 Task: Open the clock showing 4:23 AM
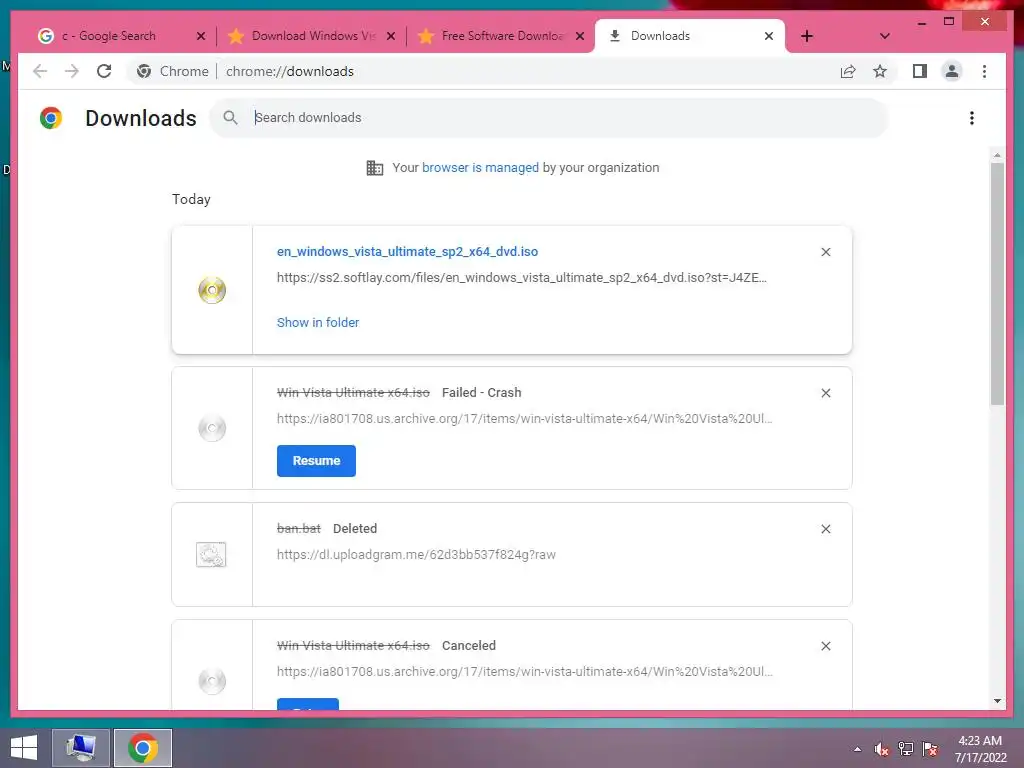(x=980, y=749)
